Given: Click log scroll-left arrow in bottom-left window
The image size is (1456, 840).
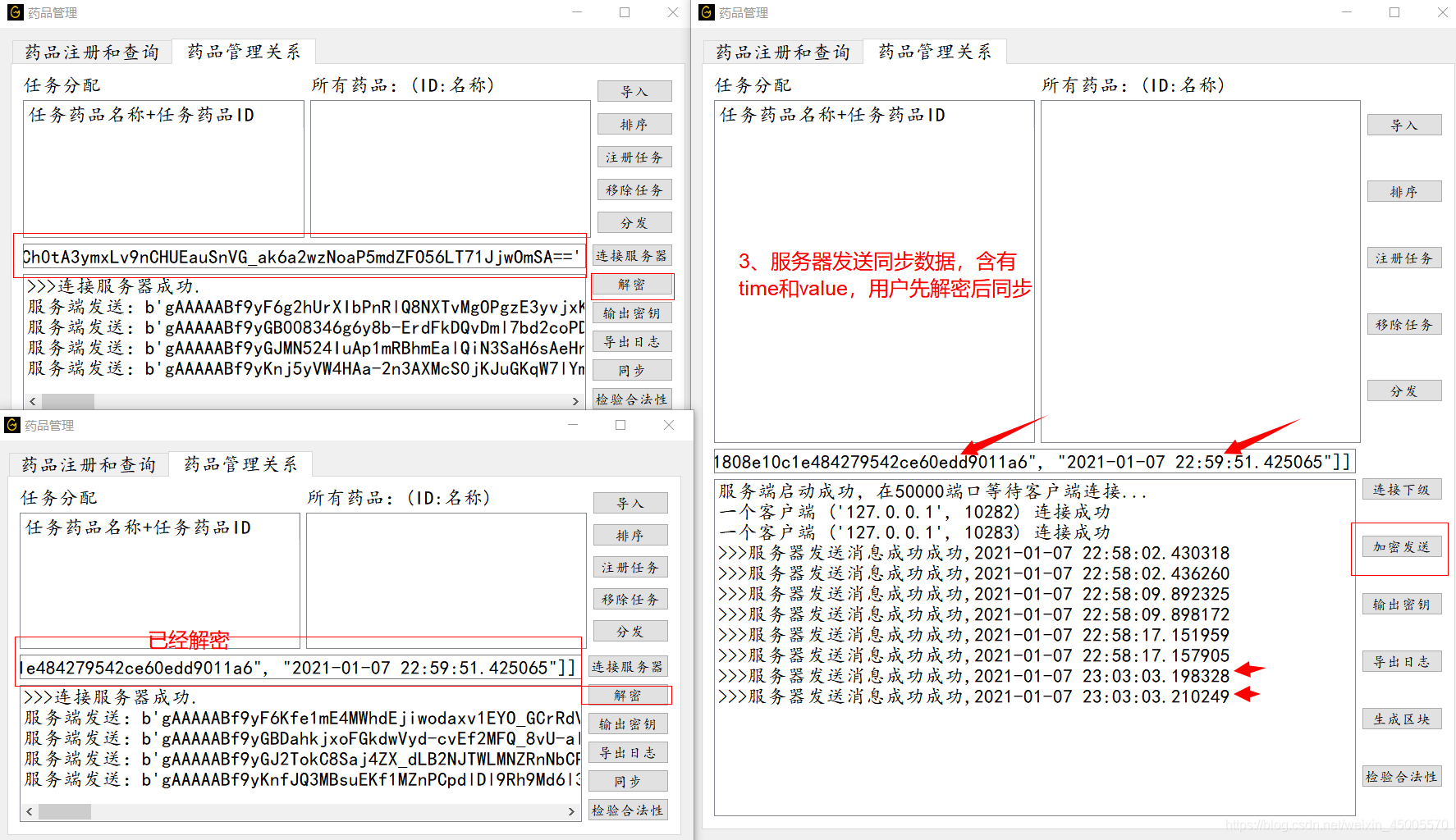Looking at the screenshot, I should point(30,811).
